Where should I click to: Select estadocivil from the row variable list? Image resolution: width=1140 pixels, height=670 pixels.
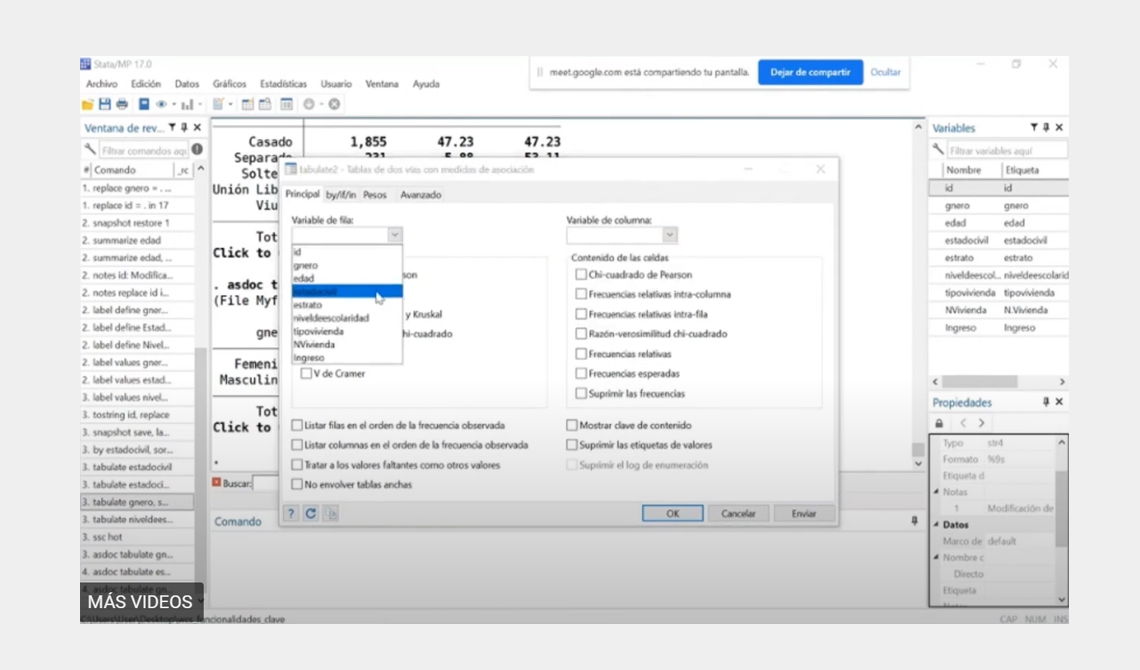[347, 291]
